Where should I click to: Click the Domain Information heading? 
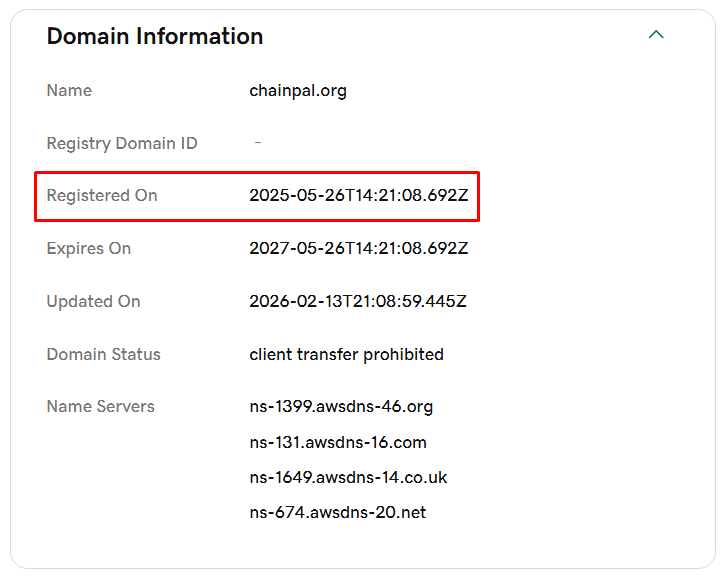point(155,36)
